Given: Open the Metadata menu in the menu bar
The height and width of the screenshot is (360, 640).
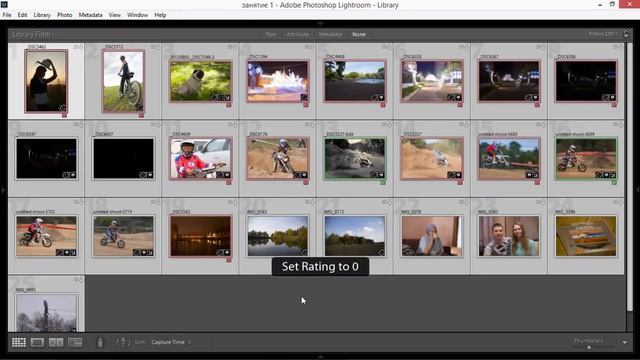Looking at the screenshot, I should pyautogui.click(x=91, y=15).
